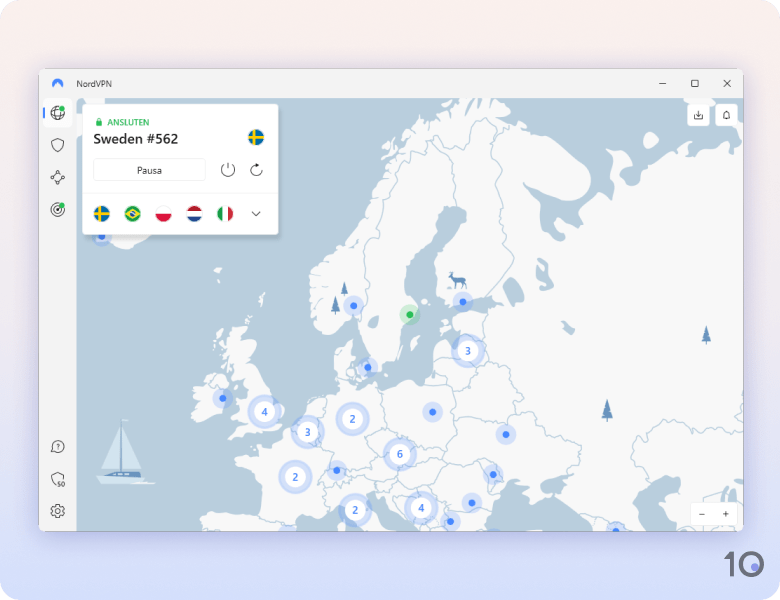The image size is (780, 600).
Task: Select the Italy flag in recent connections
Action: point(225,214)
